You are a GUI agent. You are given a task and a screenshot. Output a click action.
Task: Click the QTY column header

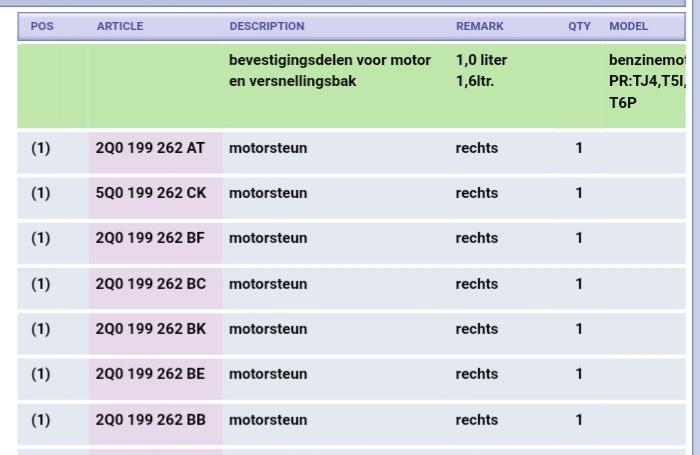click(579, 26)
